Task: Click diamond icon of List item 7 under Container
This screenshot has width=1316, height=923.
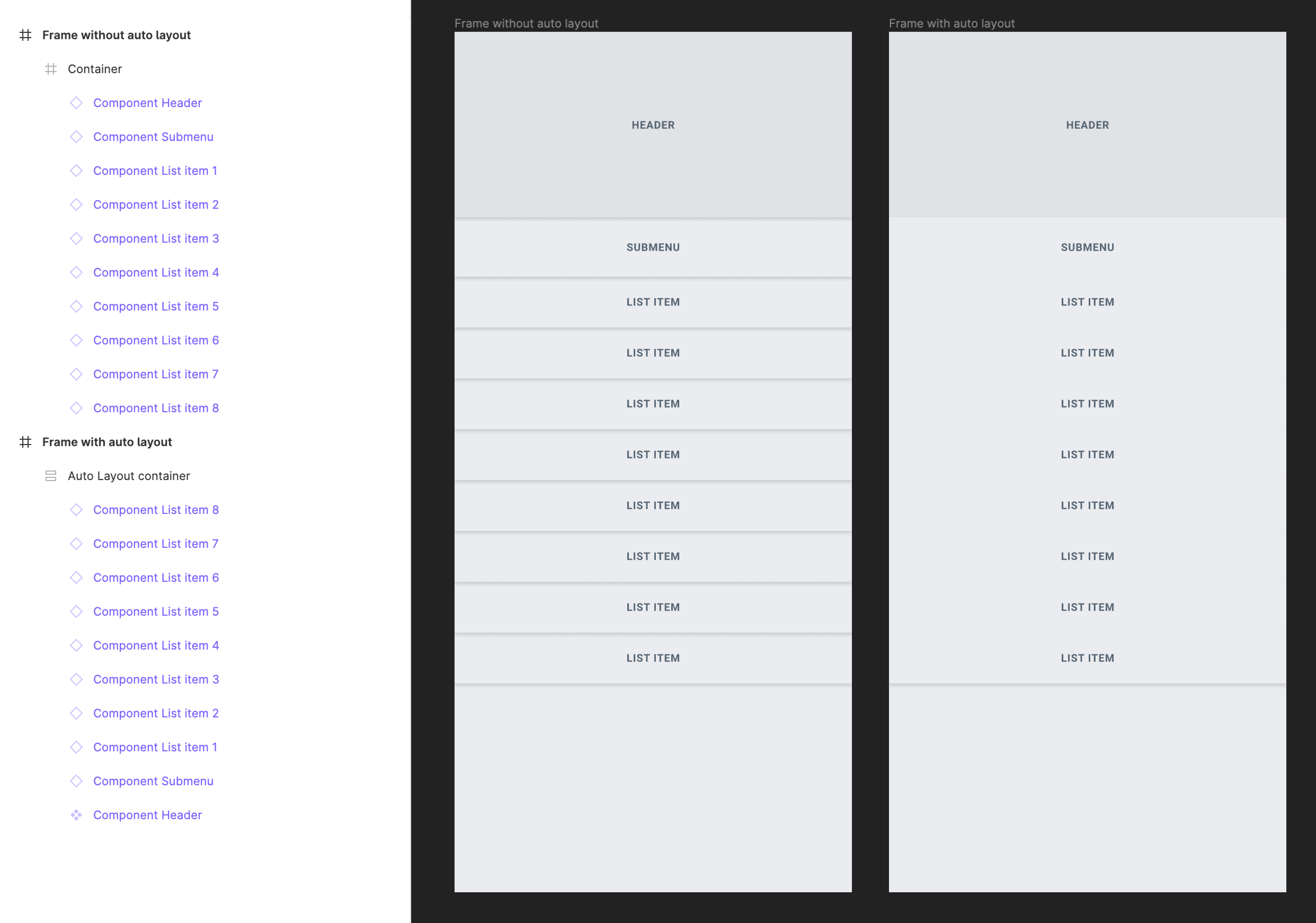Action: point(76,374)
